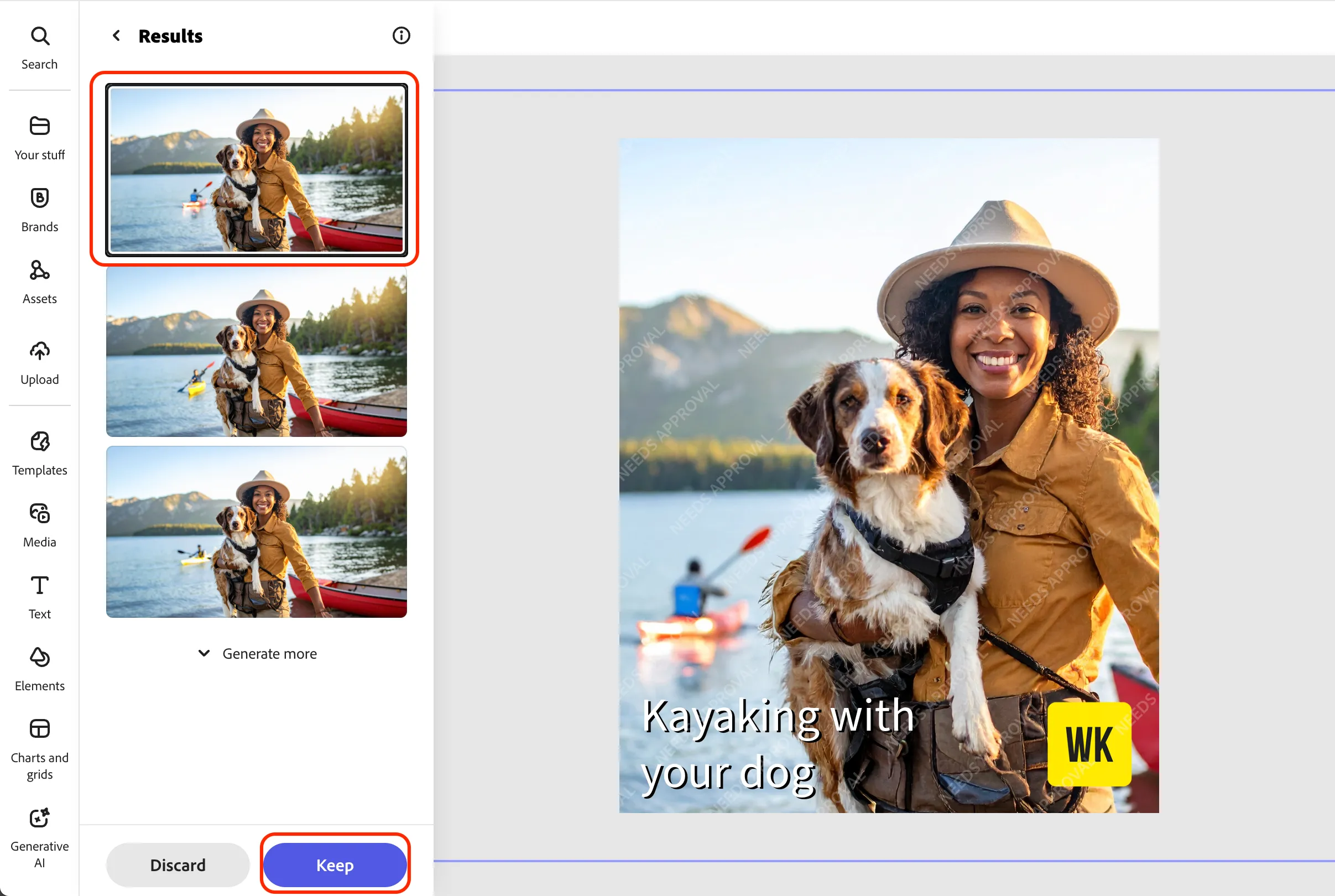Open the Media panel
1335x896 pixels.
[39, 526]
